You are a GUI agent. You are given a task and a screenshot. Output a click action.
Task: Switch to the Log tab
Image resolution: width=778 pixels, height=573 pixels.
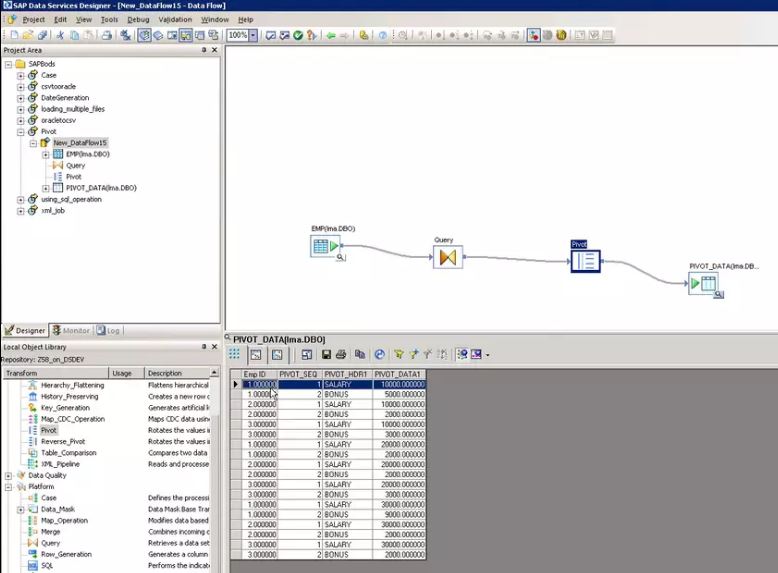(108, 330)
